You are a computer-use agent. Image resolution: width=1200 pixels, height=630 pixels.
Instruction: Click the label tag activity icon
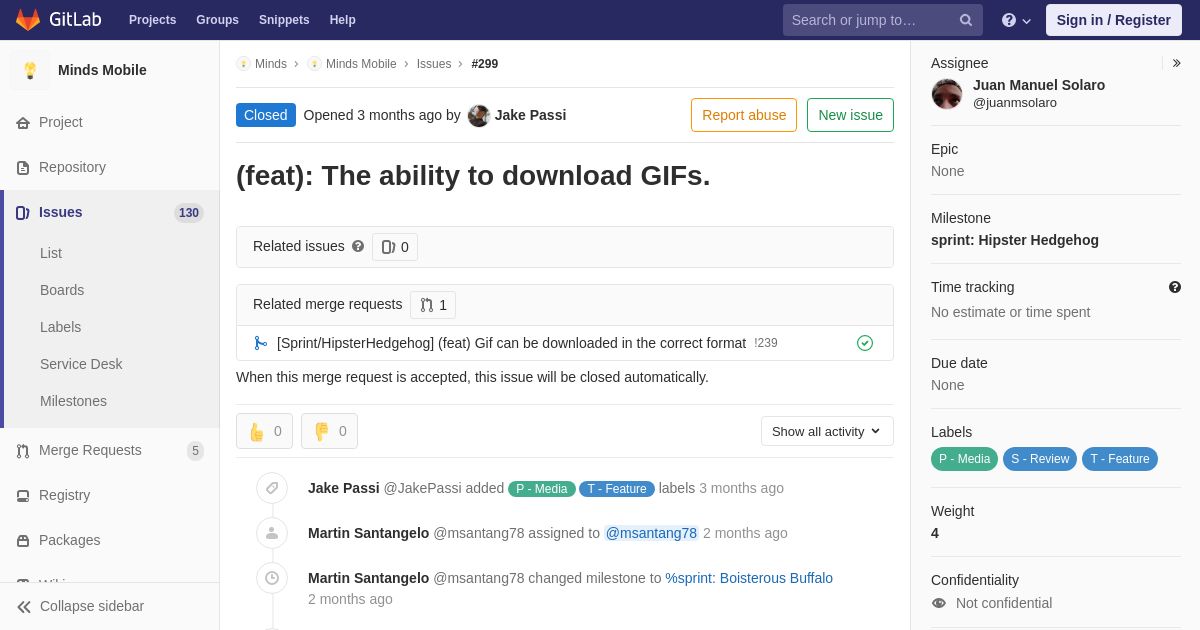pos(272,488)
